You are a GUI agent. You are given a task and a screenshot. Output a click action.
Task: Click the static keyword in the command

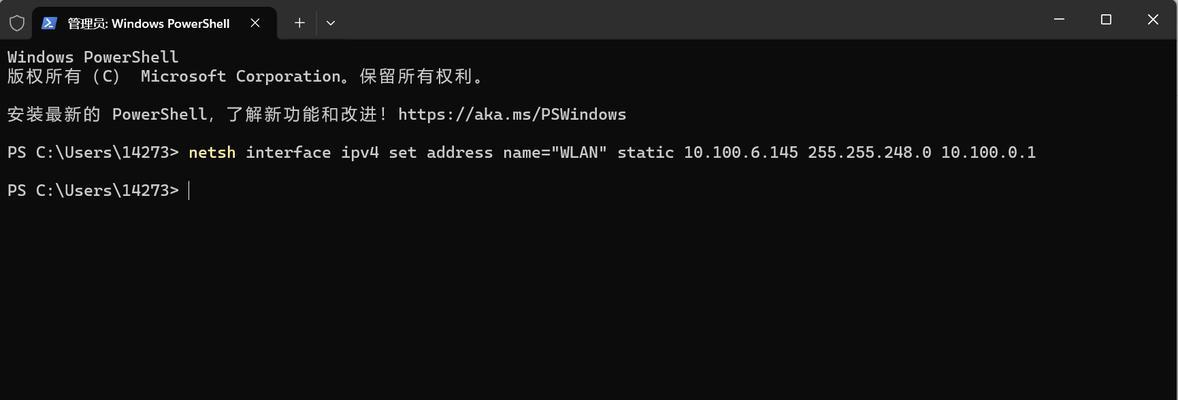(645, 153)
